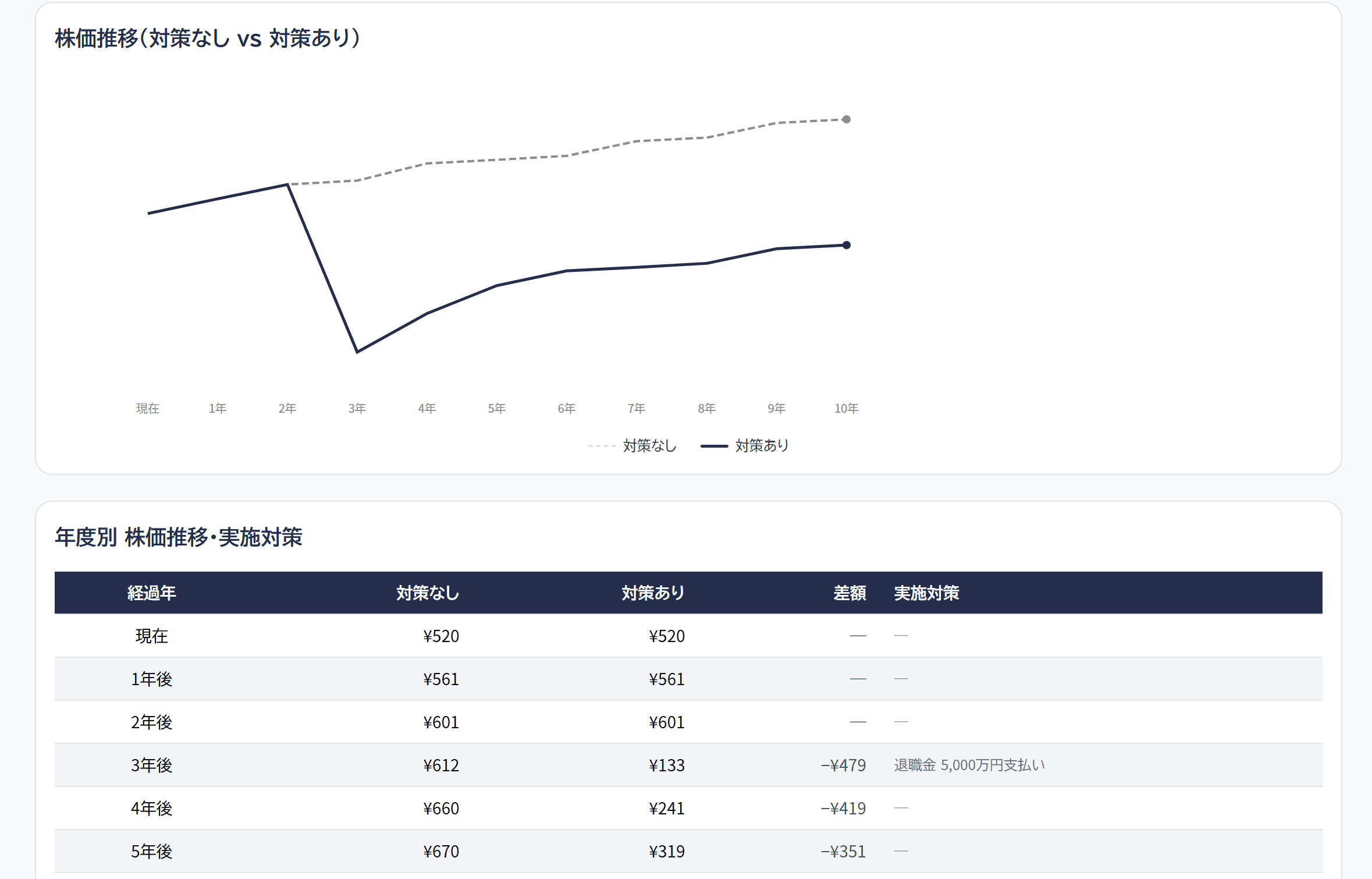Click the 対策あり table column header
1372x879 pixels.
pos(653,593)
